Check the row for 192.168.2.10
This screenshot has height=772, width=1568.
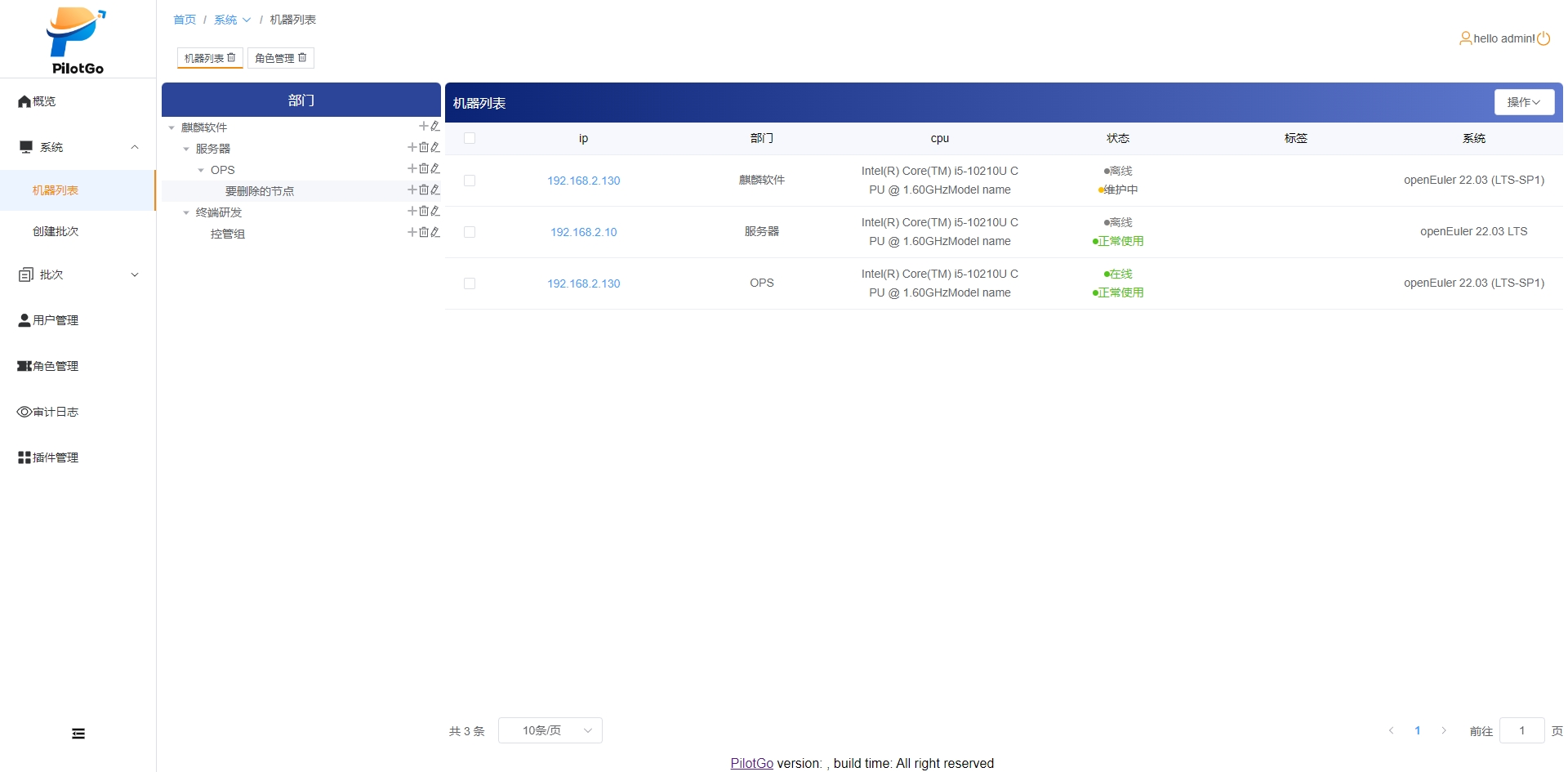[x=470, y=232]
